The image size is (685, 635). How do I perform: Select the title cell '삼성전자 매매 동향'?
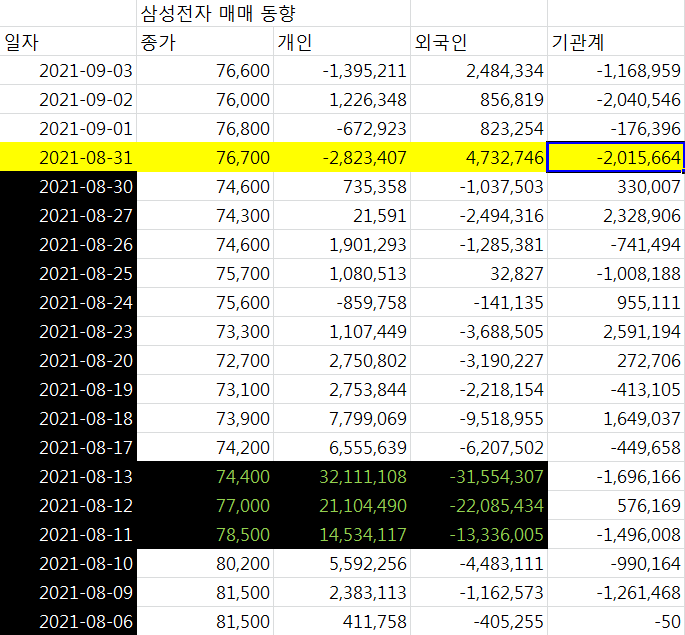coord(273,13)
